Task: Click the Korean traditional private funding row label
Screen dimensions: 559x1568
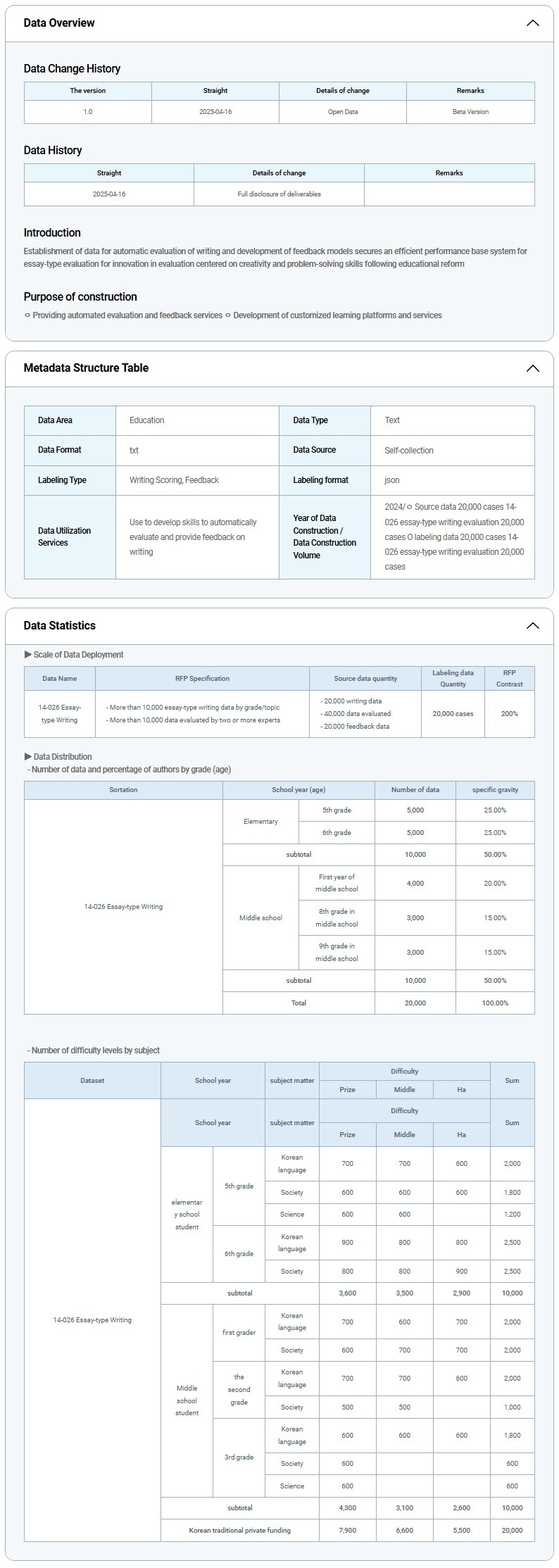Action: pyautogui.click(x=239, y=1530)
